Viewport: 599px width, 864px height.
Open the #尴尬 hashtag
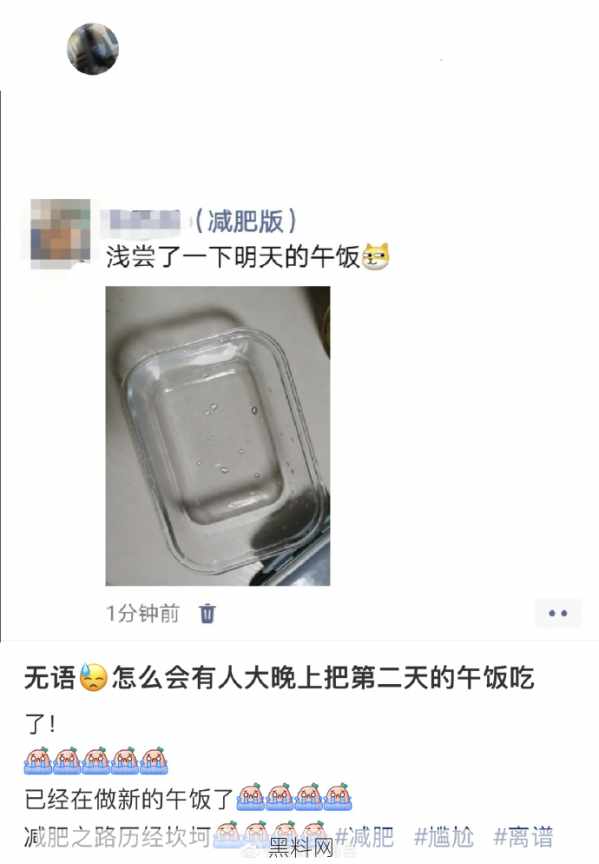pyautogui.click(x=443, y=837)
